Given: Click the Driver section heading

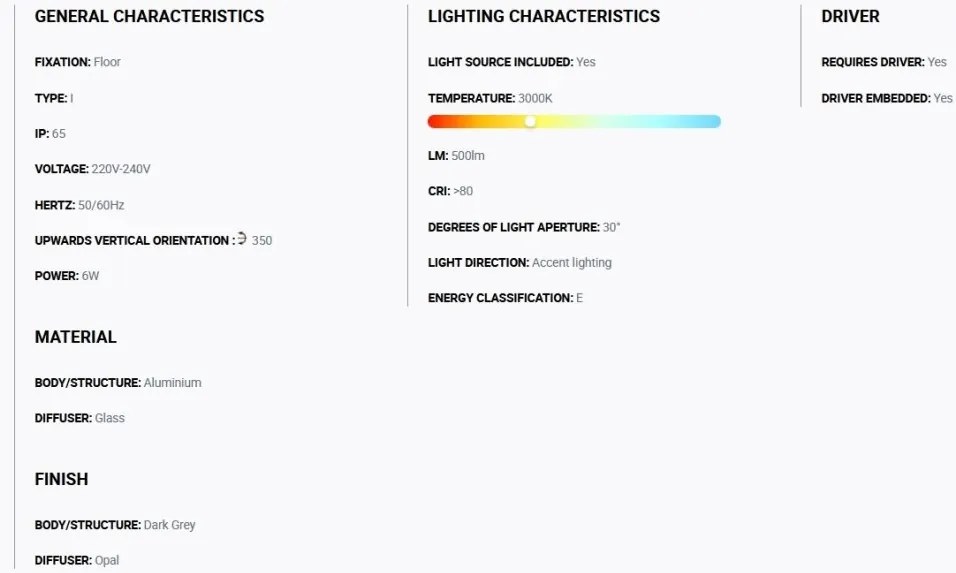Looking at the screenshot, I should pos(851,16).
